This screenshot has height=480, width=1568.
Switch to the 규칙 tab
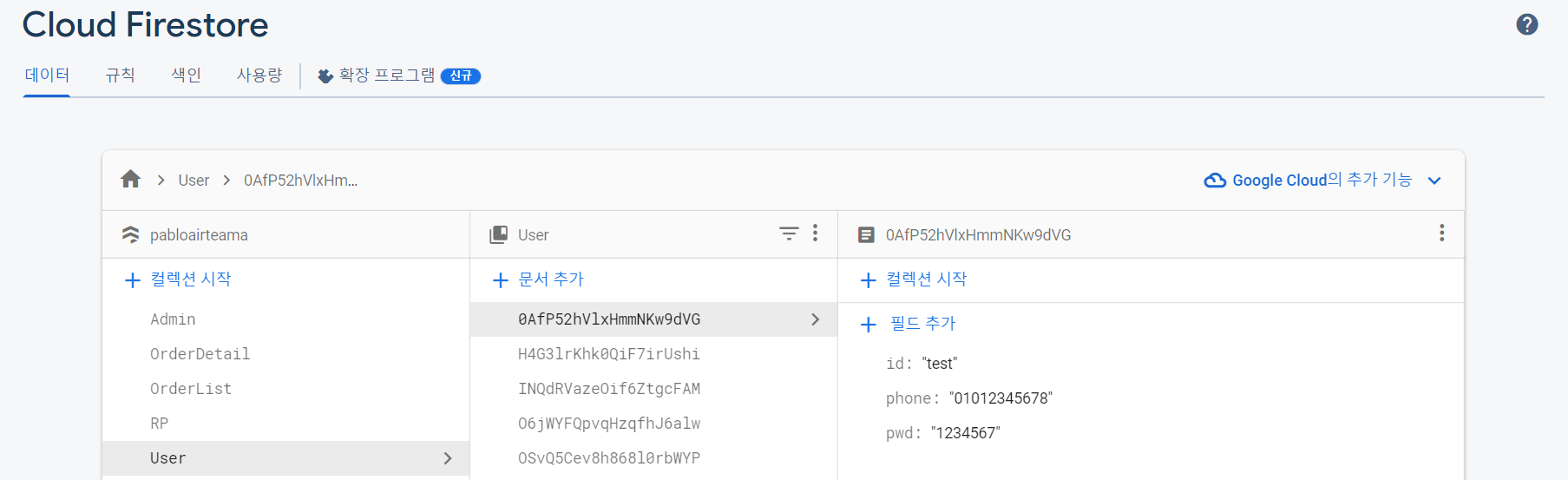tap(121, 76)
